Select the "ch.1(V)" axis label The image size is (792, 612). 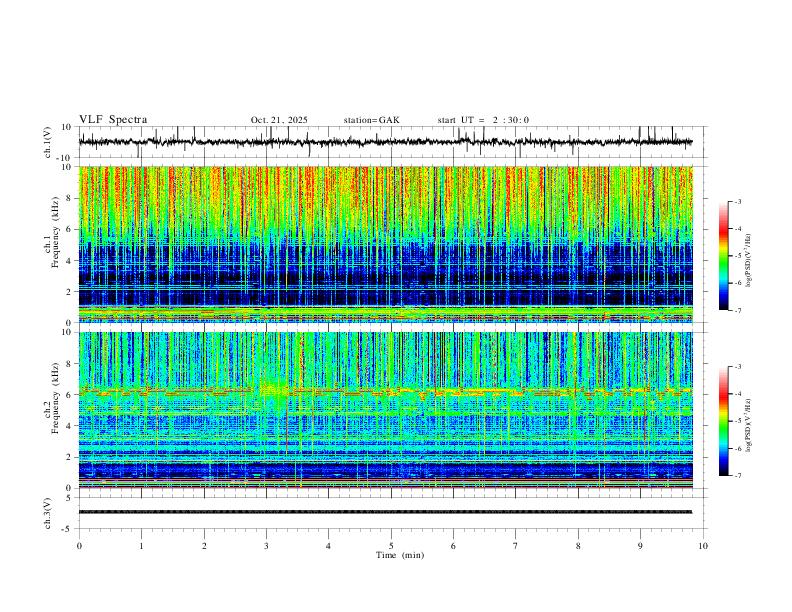(x=48, y=142)
